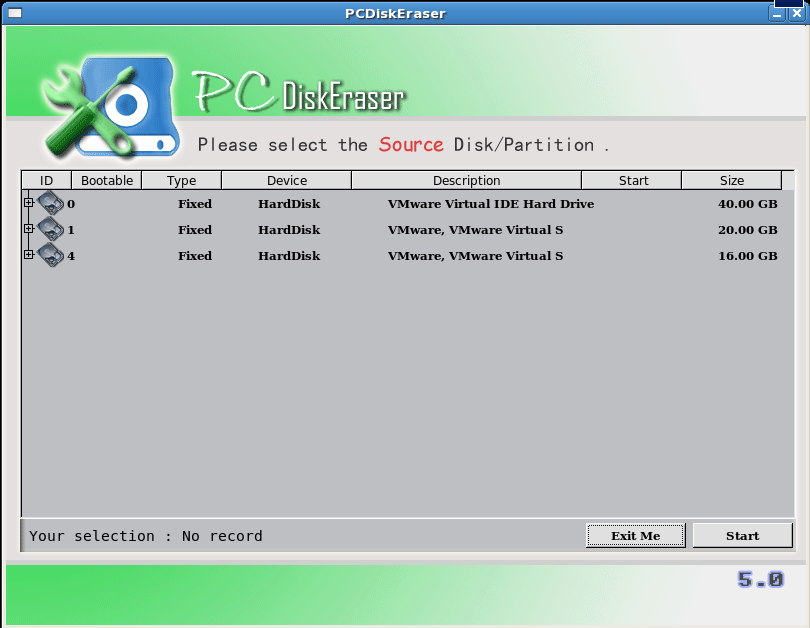
Task: Close the PCDiskEraser window
Action: 797,13
